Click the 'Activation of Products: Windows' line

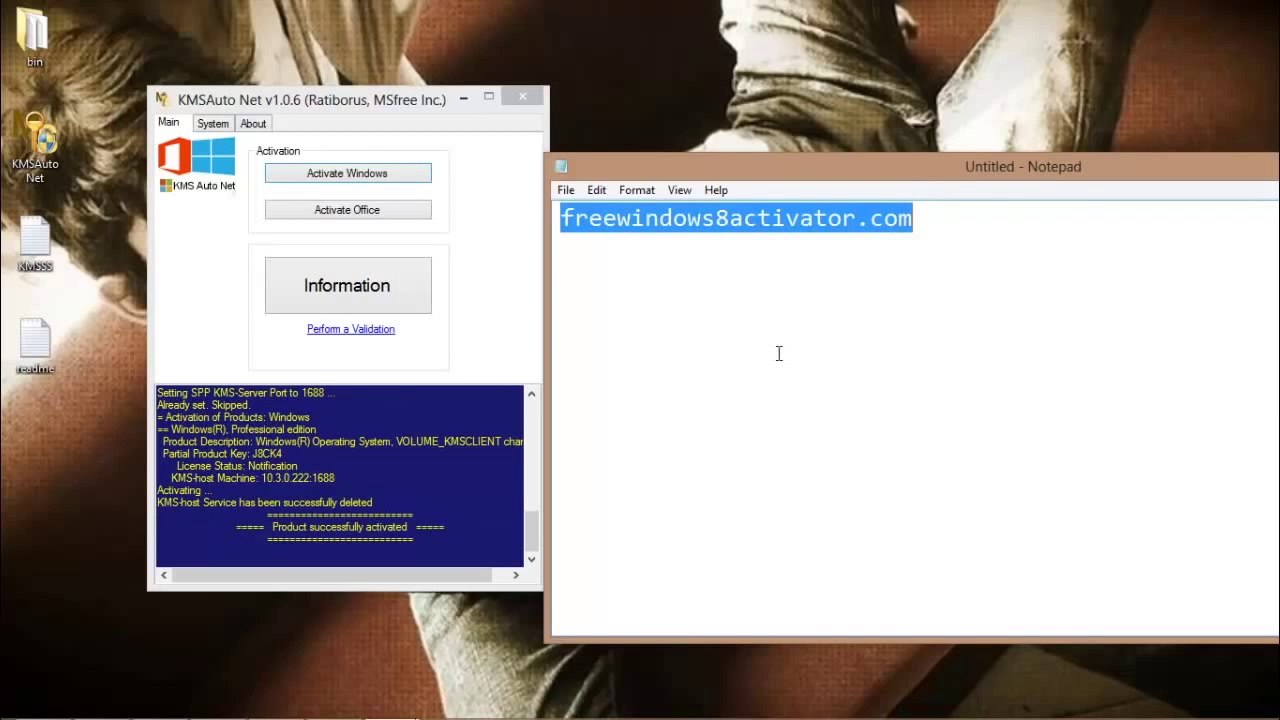pyautogui.click(x=233, y=417)
